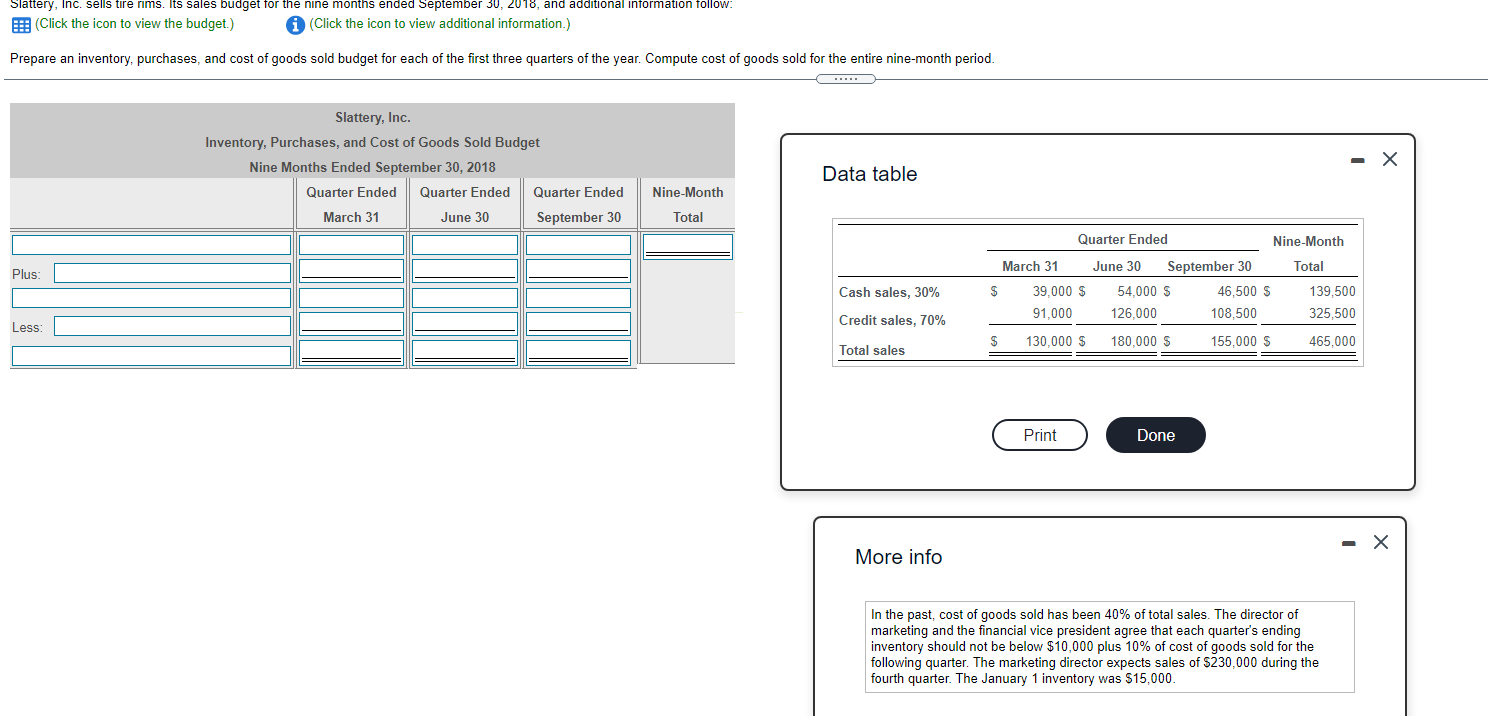1488x716 pixels.
Task: Select bottom row March 31 field
Action: 351,352
